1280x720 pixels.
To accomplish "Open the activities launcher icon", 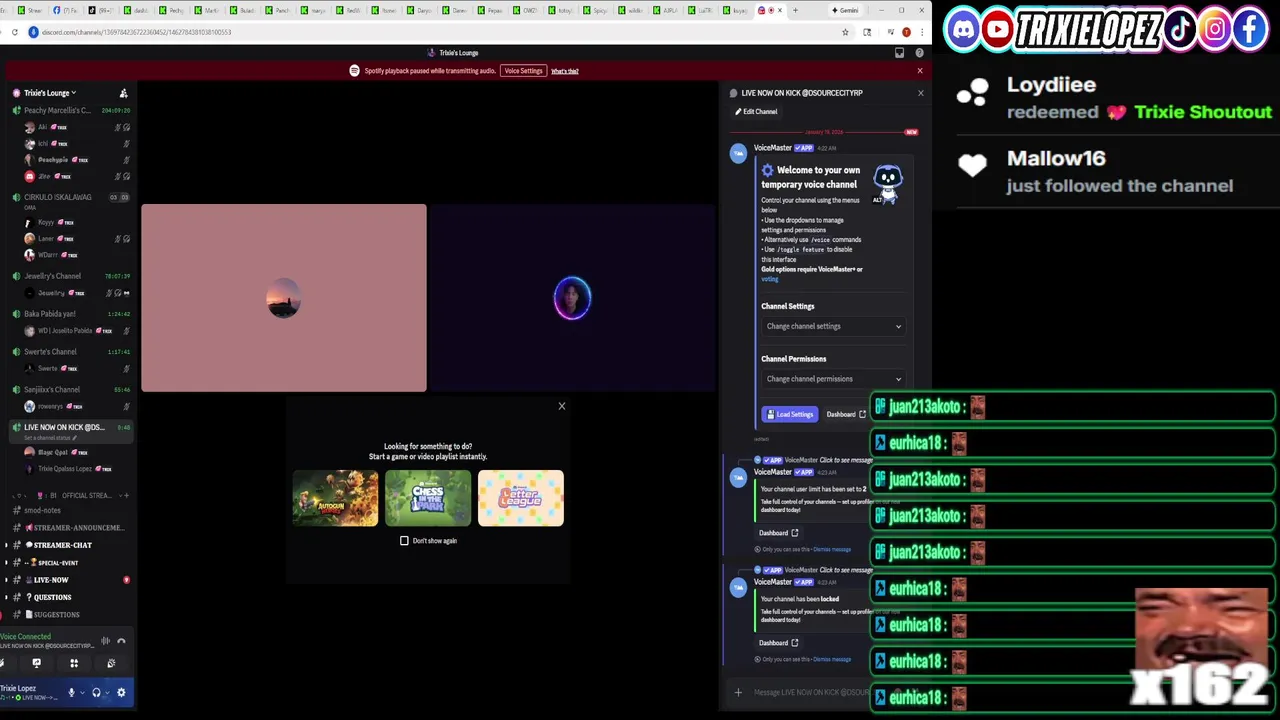I will coord(74,663).
